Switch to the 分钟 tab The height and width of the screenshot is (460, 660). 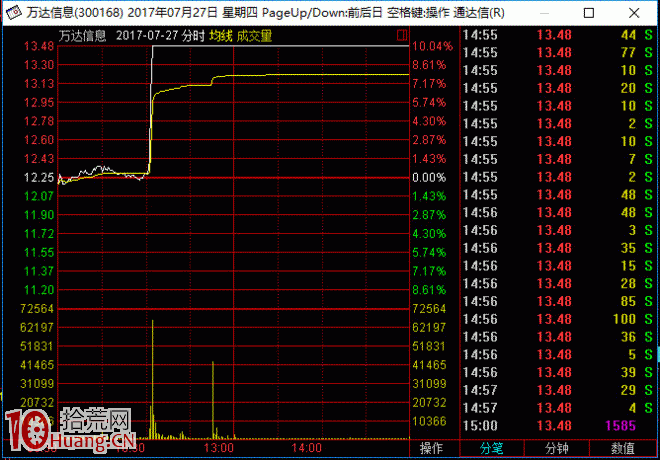(x=556, y=448)
